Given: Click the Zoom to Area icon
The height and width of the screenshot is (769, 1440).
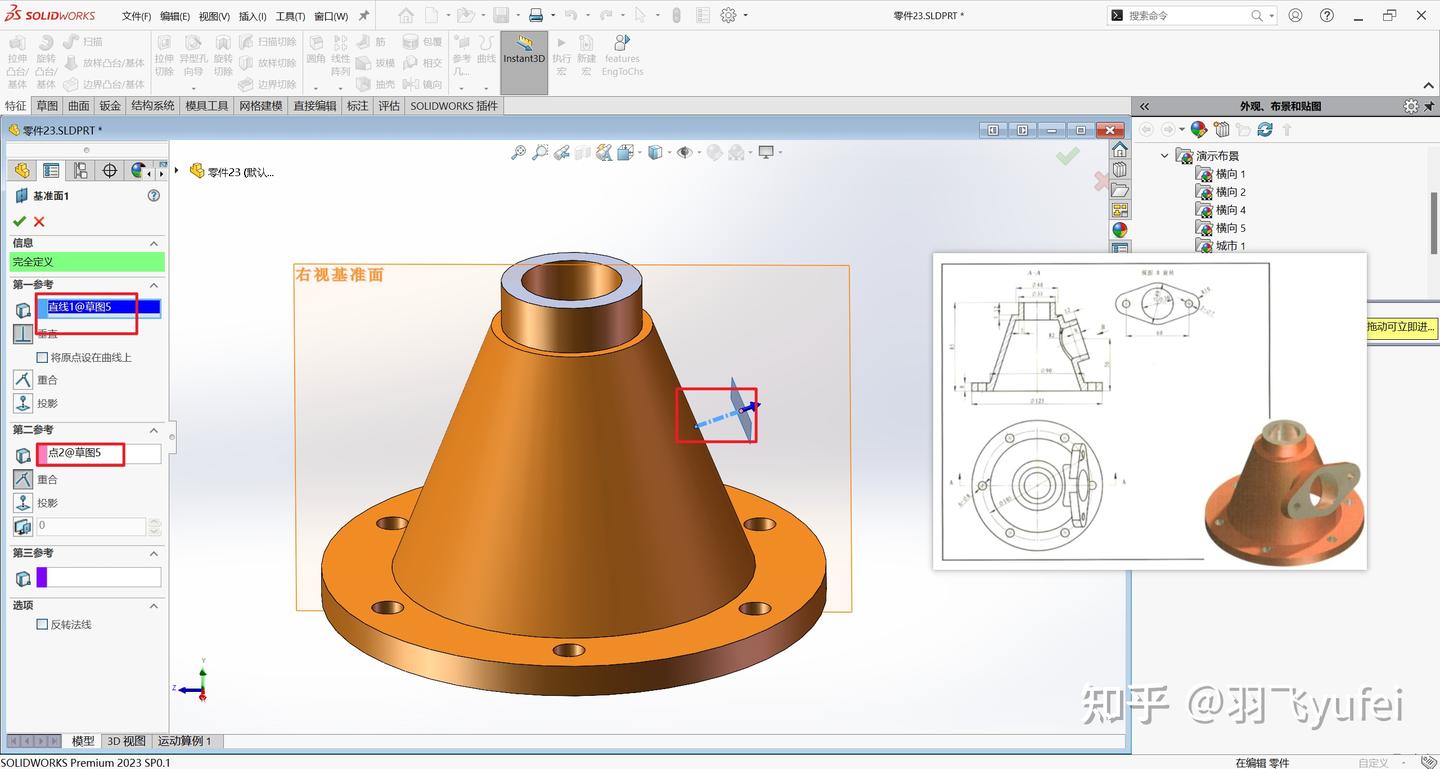Looking at the screenshot, I should (x=540, y=152).
